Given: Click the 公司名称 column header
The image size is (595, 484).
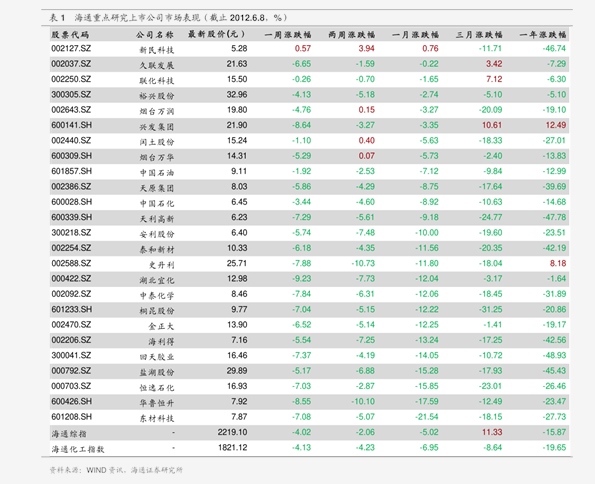Looking at the screenshot, I should (155, 35).
